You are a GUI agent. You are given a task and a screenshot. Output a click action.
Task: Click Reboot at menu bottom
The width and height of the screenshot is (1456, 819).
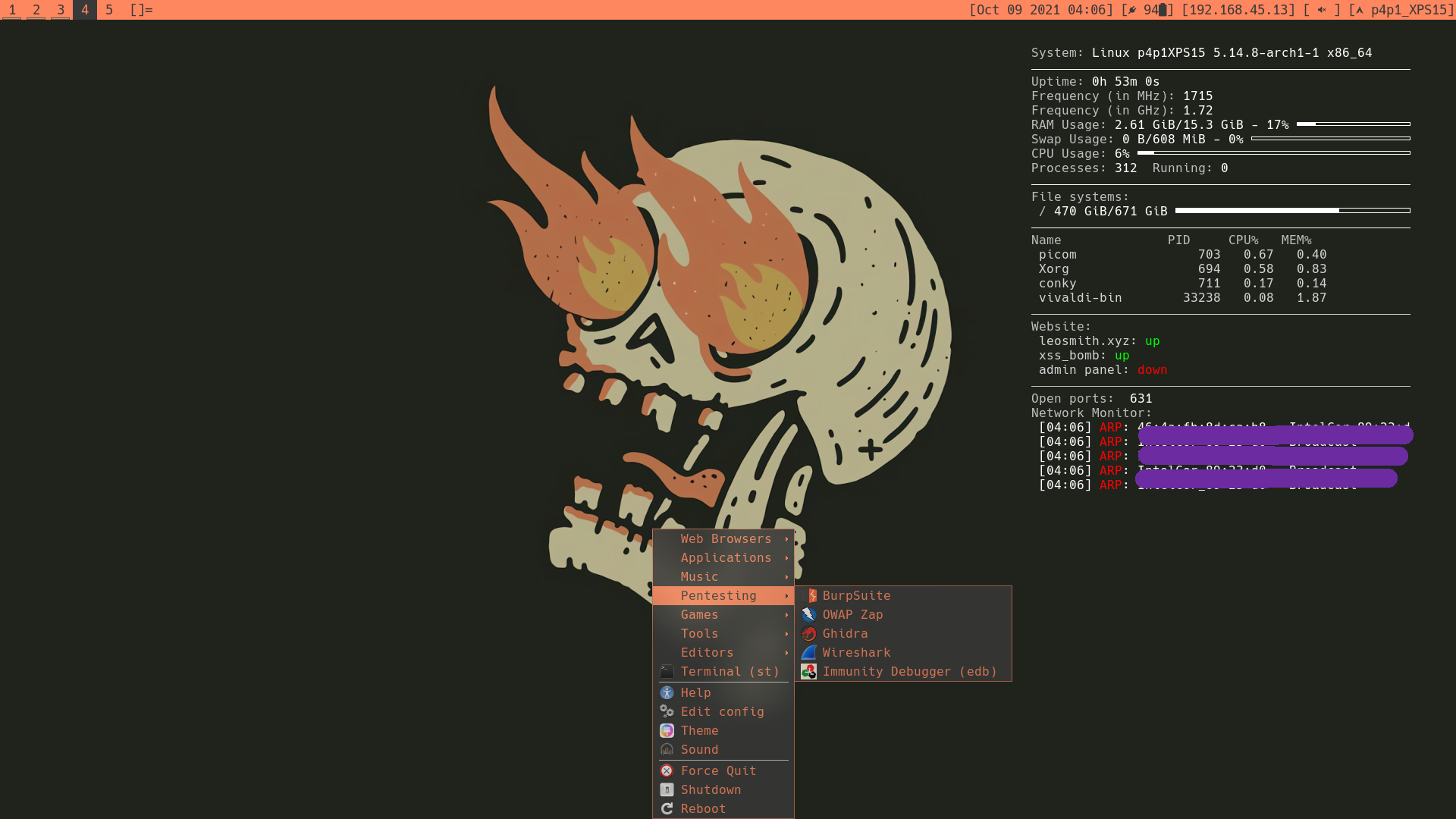tap(703, 809)
